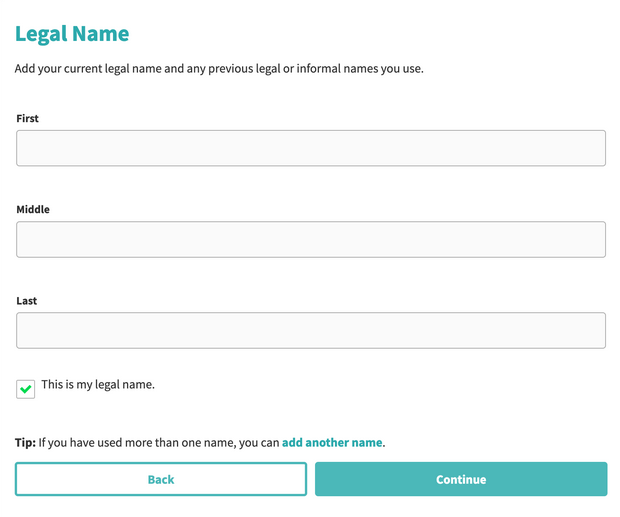The height and width of the screenshot is (517, 620).
Task: Toggle off the legal name checkbox
Action: [x=26, y=388]
